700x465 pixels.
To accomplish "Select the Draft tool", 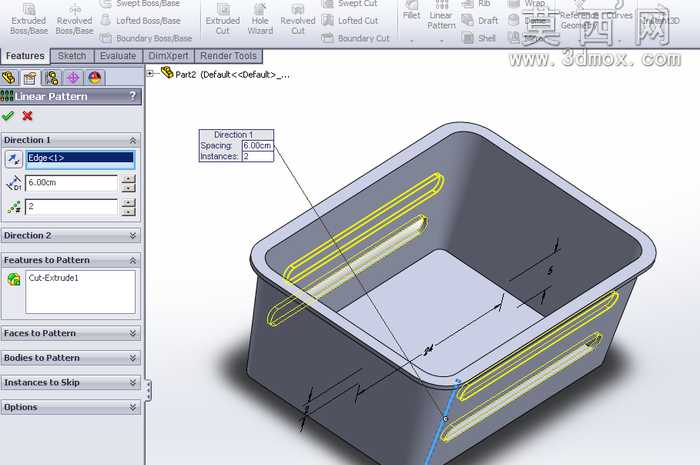I will [480, 21].
